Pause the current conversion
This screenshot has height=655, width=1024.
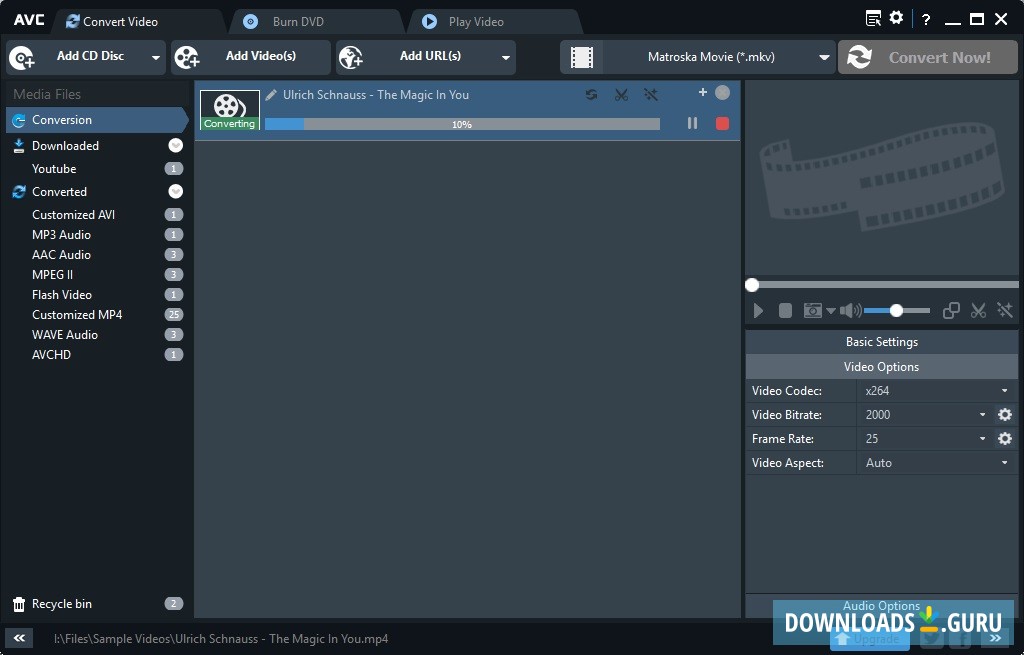coord(693,123)
